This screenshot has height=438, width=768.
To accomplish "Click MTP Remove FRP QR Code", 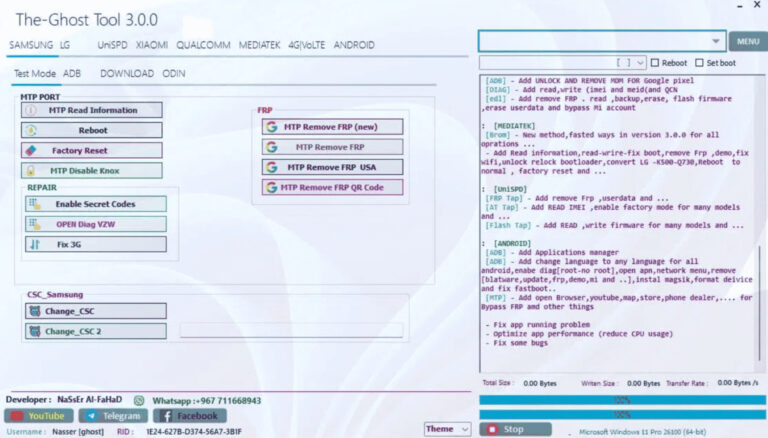I will [x=333, y=187].
